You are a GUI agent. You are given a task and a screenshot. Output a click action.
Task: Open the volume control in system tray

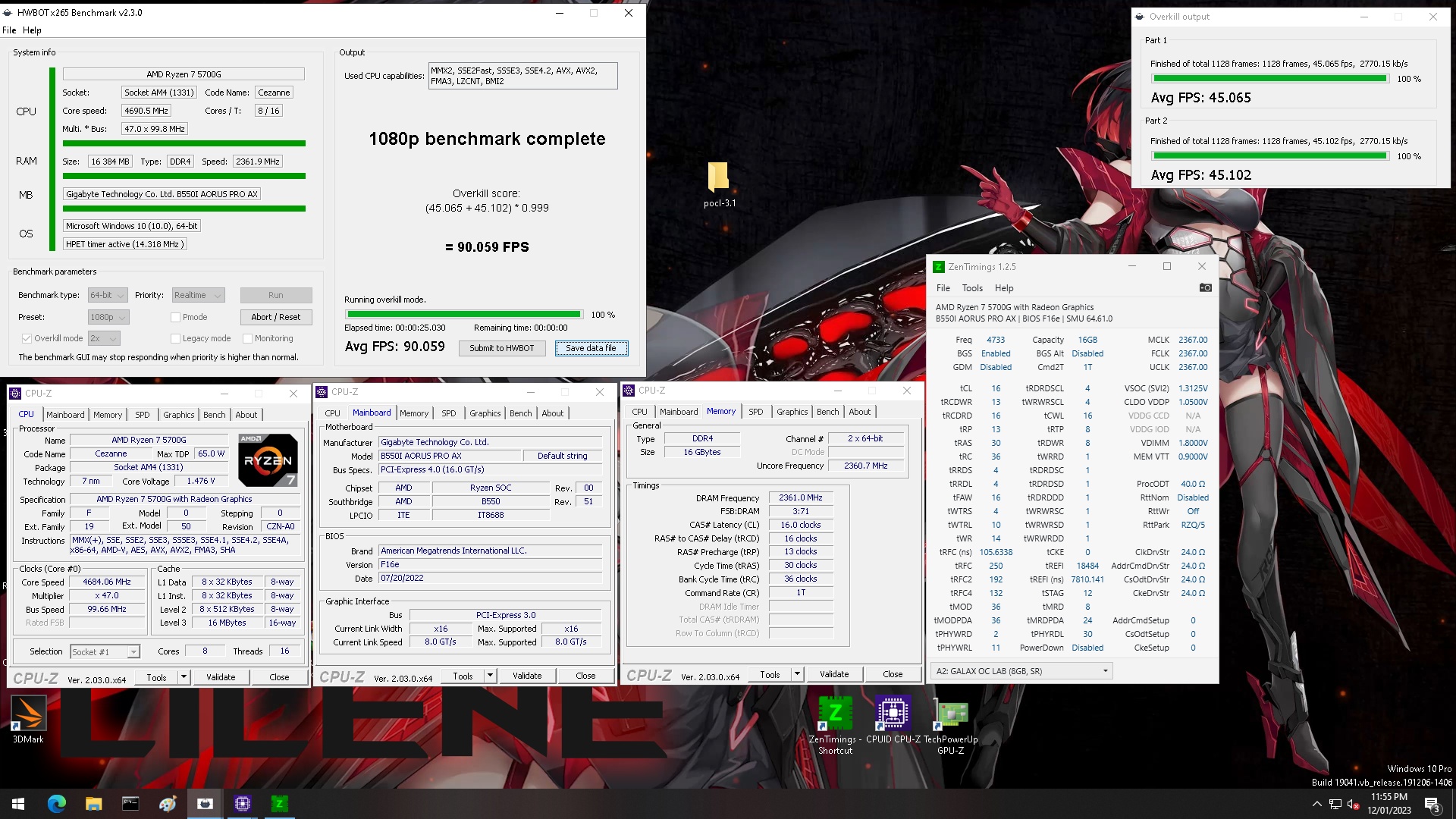(1353, 804)
